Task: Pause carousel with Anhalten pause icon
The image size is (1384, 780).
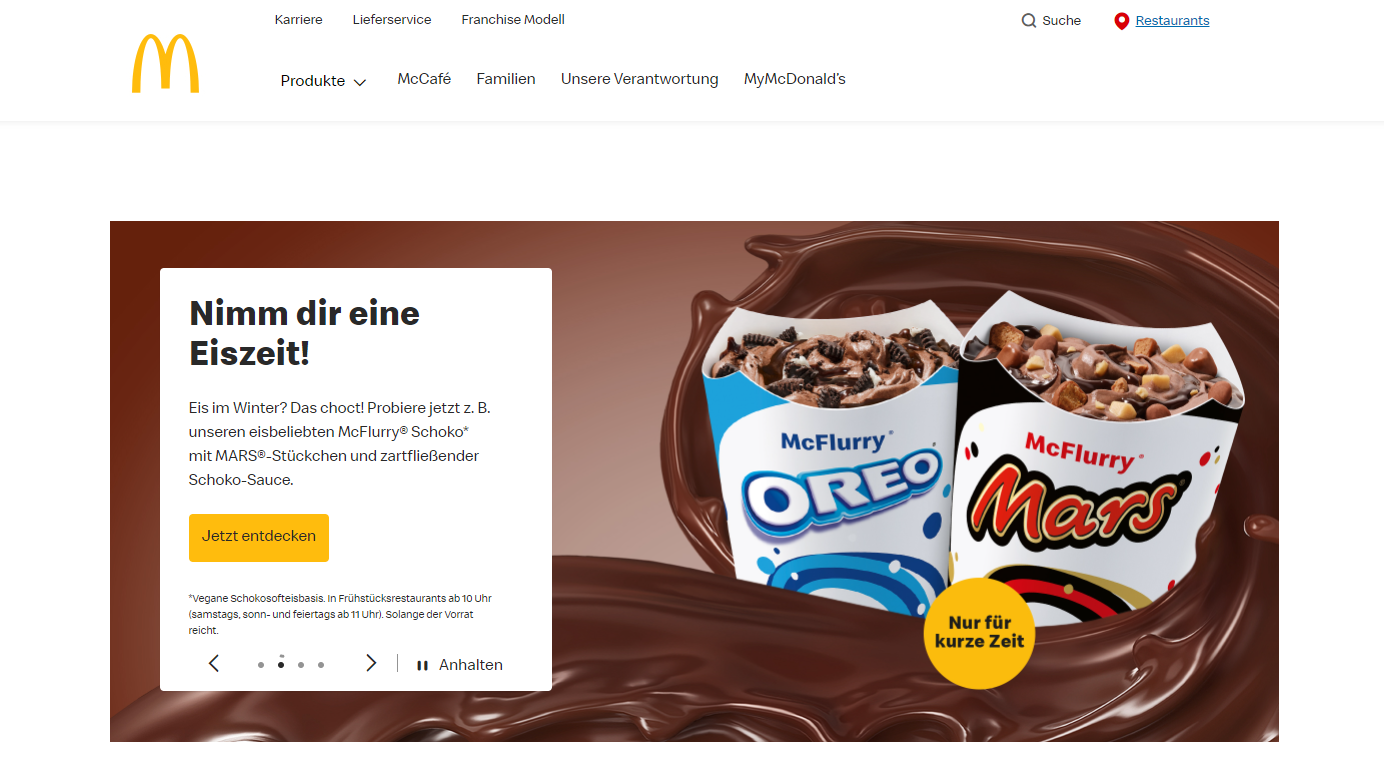Action: 422,665
